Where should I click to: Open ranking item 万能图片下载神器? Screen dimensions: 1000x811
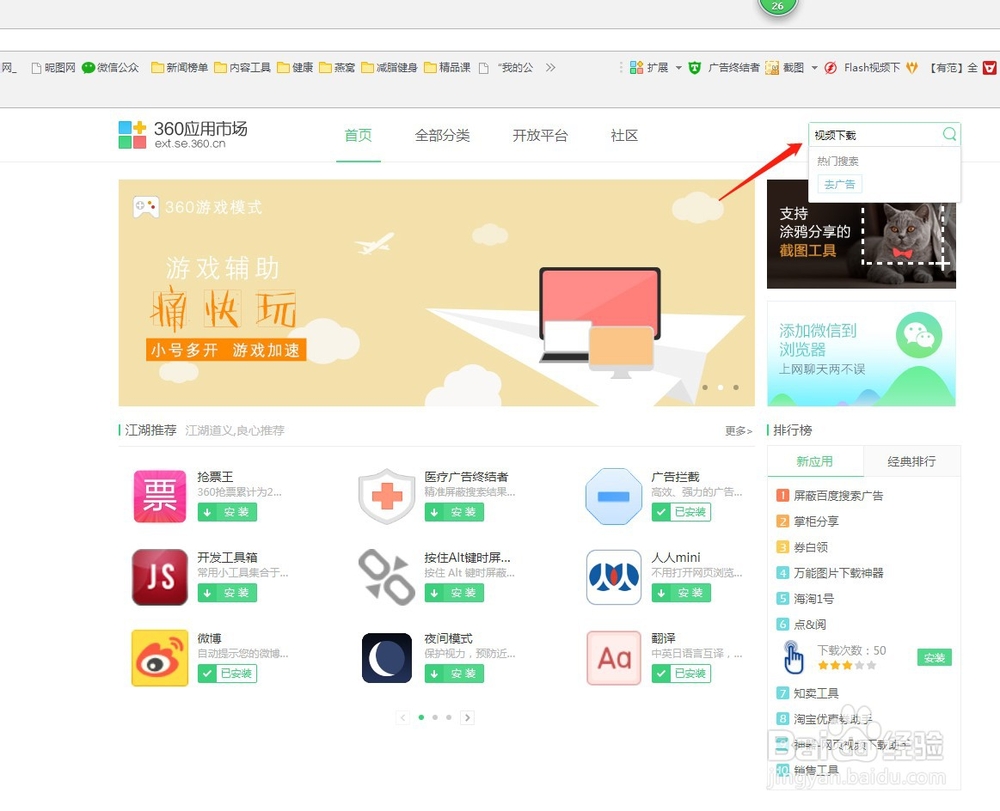[838, 573]
